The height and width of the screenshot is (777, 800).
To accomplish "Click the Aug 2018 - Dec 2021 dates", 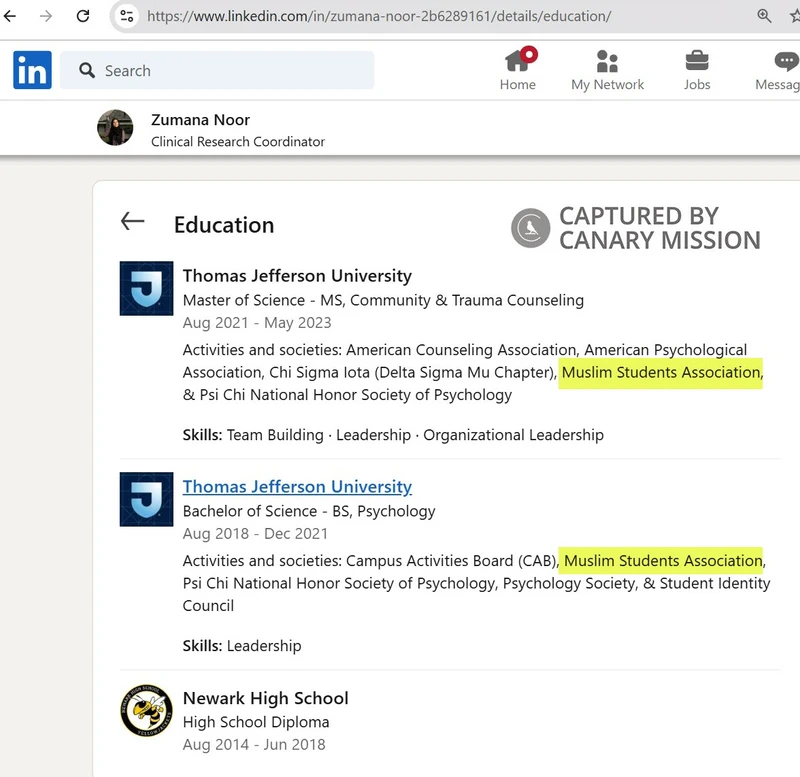I will (x=255, y=533).
